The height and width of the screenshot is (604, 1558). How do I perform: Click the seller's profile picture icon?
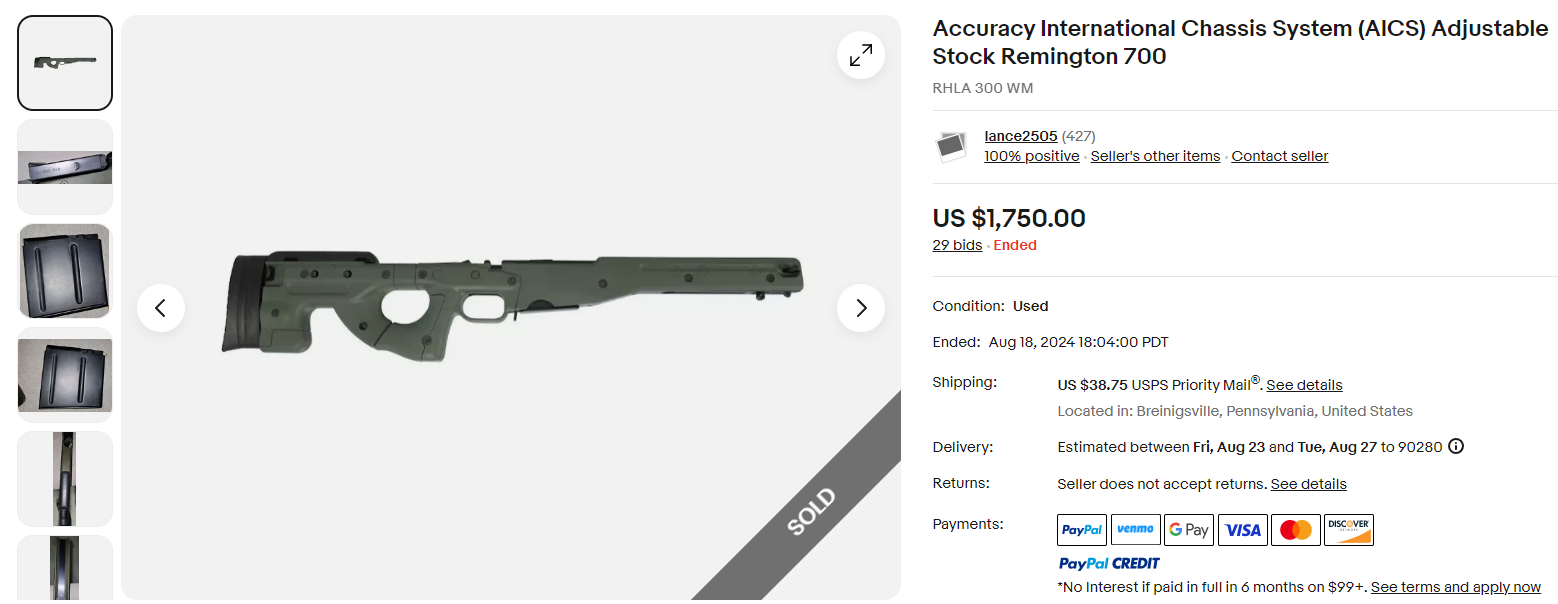(951, 147)
